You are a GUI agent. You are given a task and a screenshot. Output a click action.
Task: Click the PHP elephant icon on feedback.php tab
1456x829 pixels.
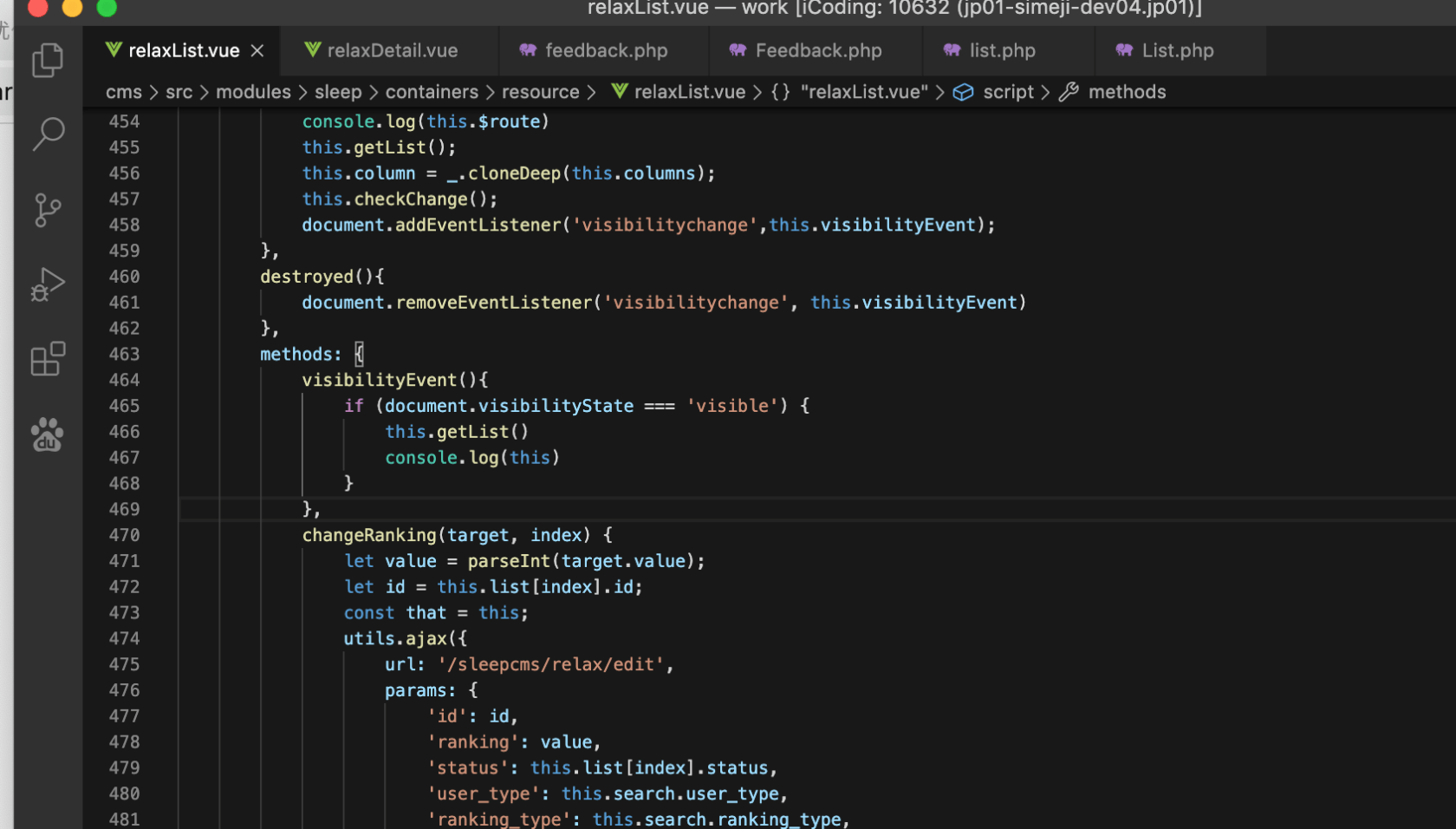pos(528,50)
